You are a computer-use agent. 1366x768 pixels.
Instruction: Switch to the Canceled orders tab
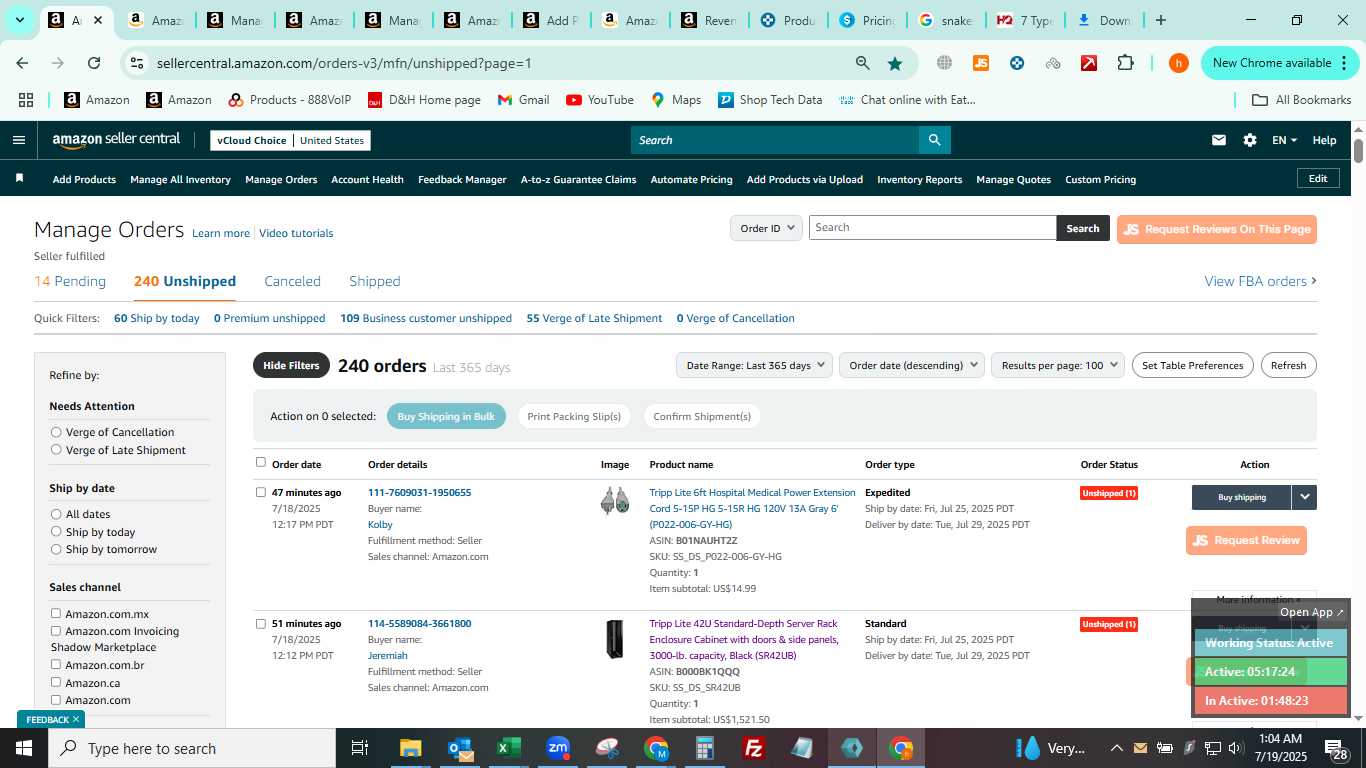pyautogui.click(x=292, y=281)
